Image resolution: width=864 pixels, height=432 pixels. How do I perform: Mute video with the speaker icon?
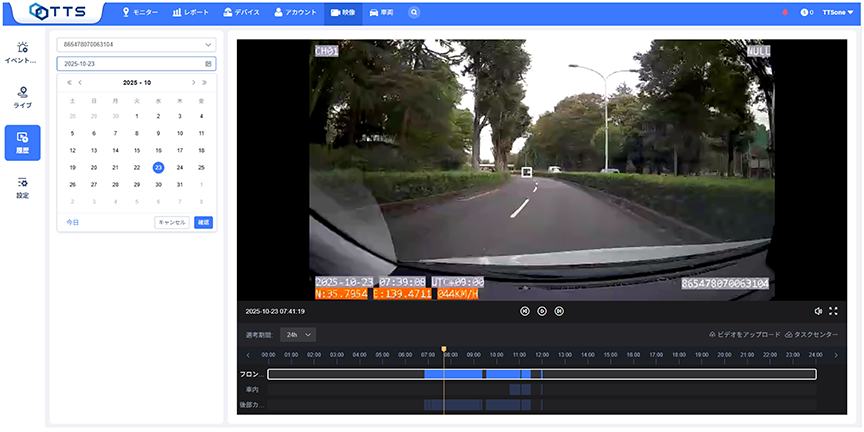pos(818,311)
